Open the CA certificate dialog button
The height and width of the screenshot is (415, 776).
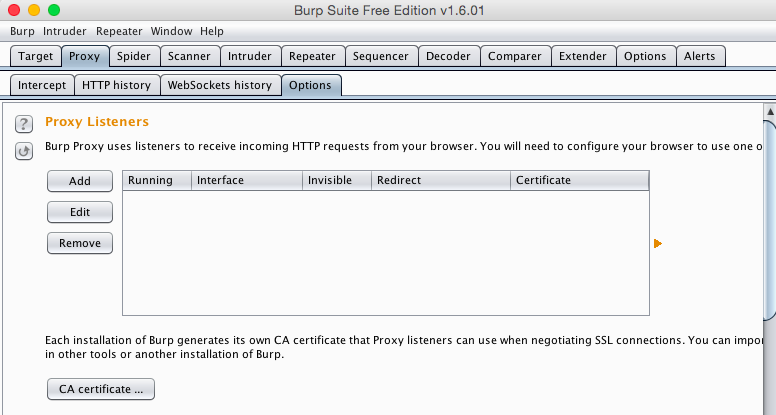(x=100, y=388)
